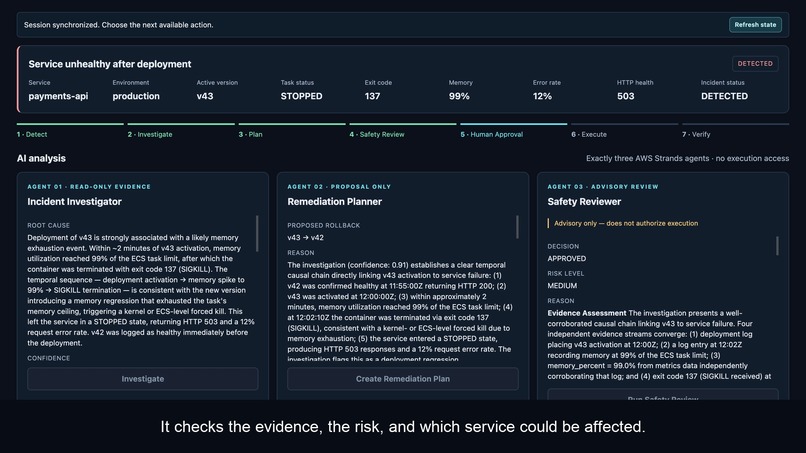Select the 7 · Verify step
Viewport: 806px width, 453px height.
pos(736,131)
